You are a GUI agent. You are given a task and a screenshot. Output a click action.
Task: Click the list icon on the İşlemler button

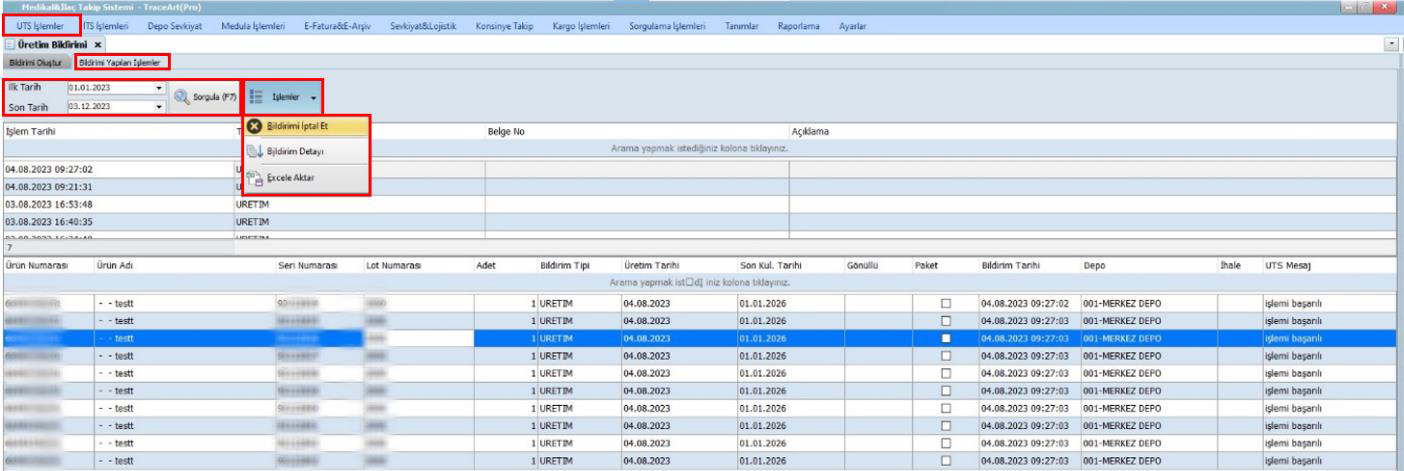pos(255,96)
